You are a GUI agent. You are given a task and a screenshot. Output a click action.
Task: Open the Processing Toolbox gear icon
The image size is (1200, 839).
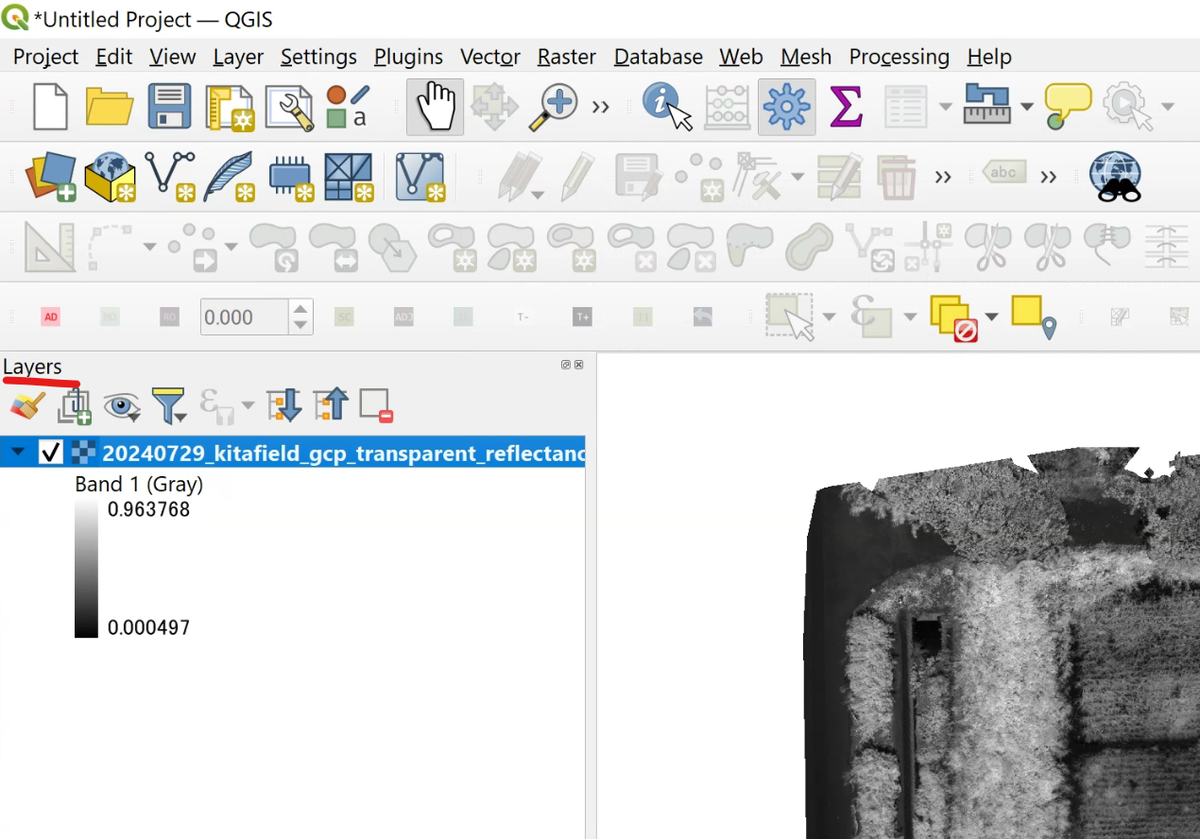point(787,107)
